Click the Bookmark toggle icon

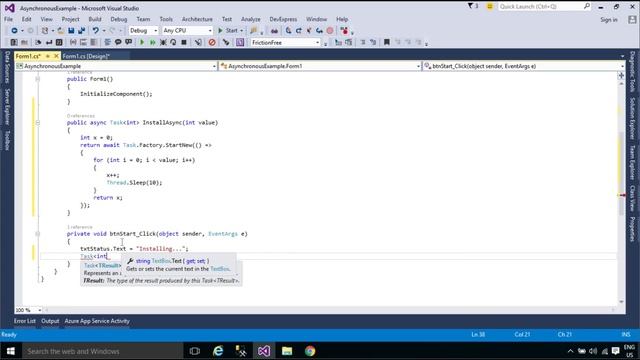pos(387,42)
